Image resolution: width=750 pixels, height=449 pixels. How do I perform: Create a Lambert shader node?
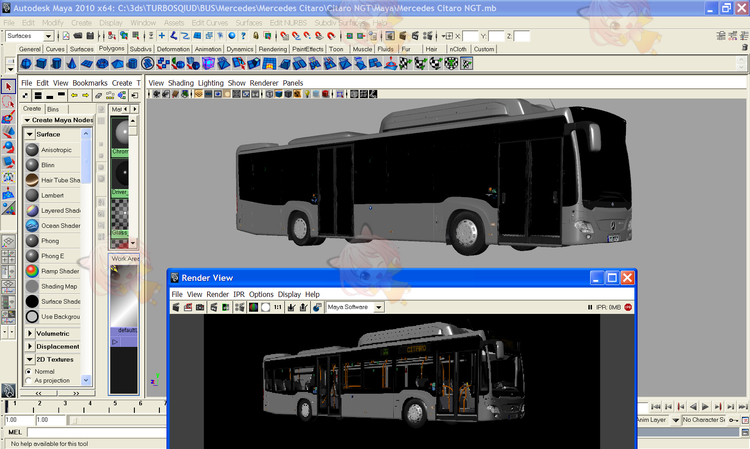[53, 195]
